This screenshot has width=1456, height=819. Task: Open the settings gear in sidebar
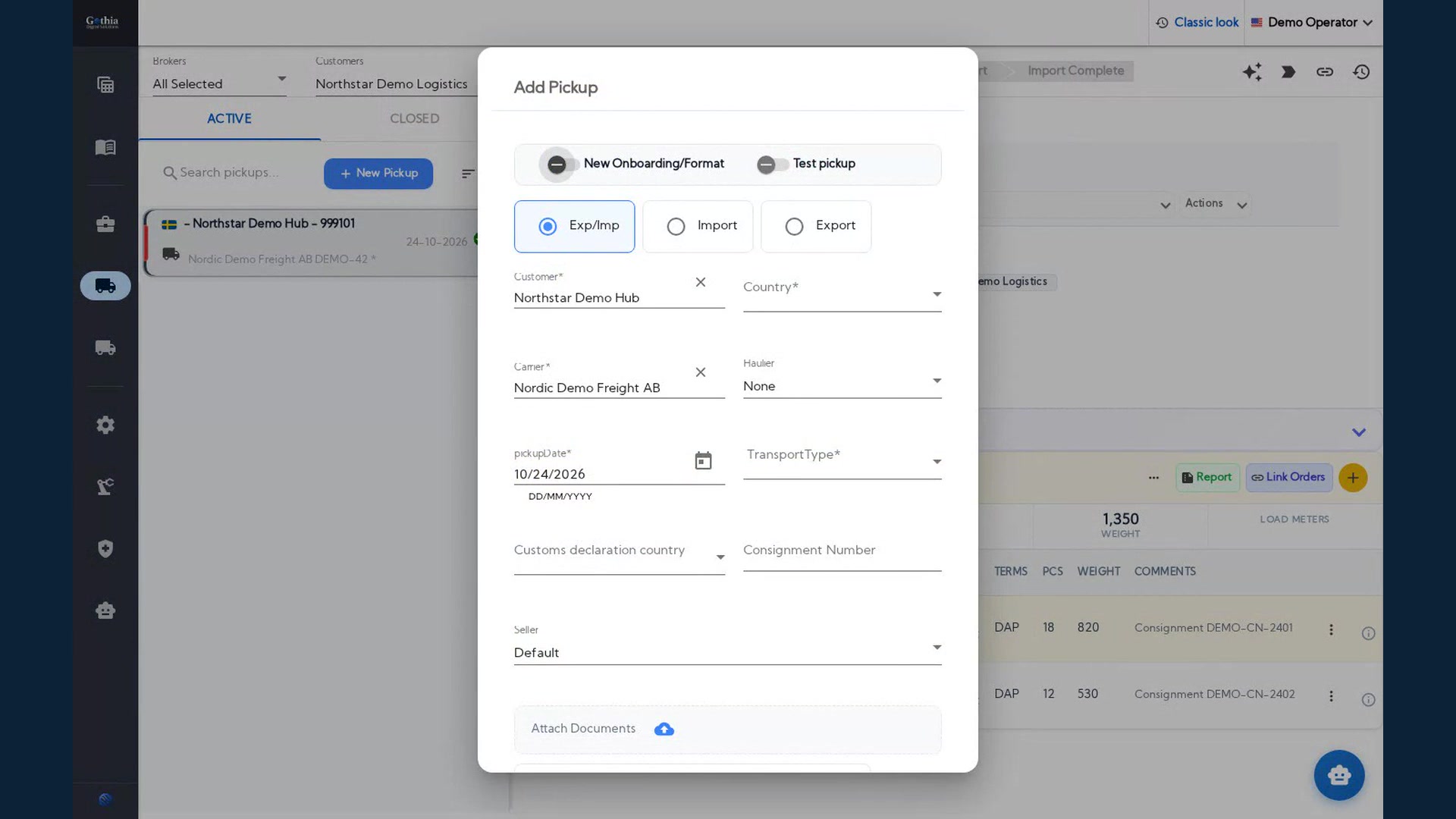(x=105, y=425)
